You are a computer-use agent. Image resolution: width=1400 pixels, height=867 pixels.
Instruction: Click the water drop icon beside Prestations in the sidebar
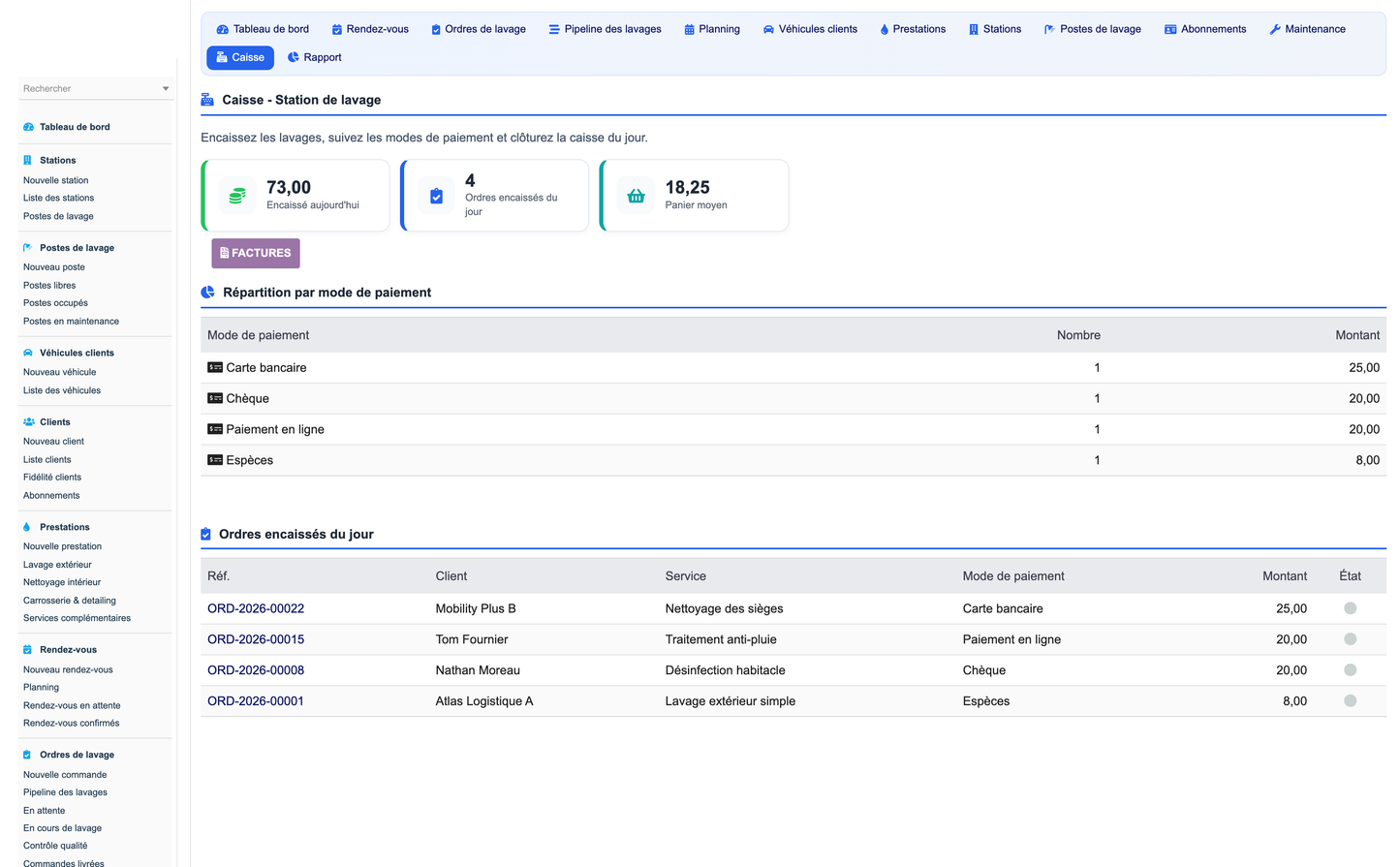27,527
